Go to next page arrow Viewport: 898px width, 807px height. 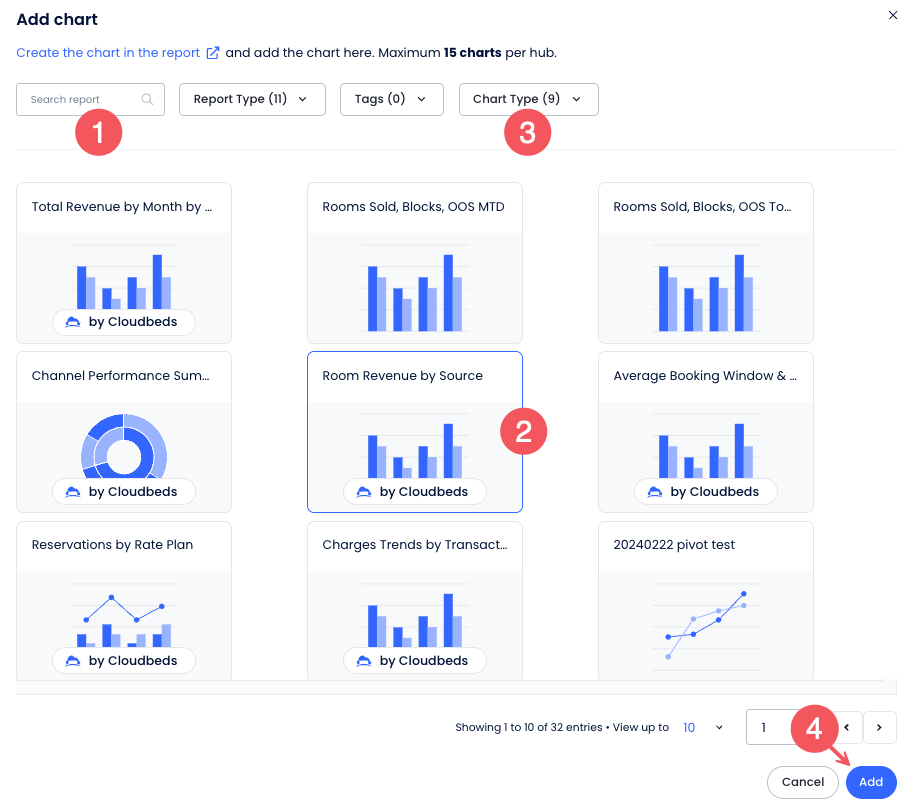click(x=879, y=727)
